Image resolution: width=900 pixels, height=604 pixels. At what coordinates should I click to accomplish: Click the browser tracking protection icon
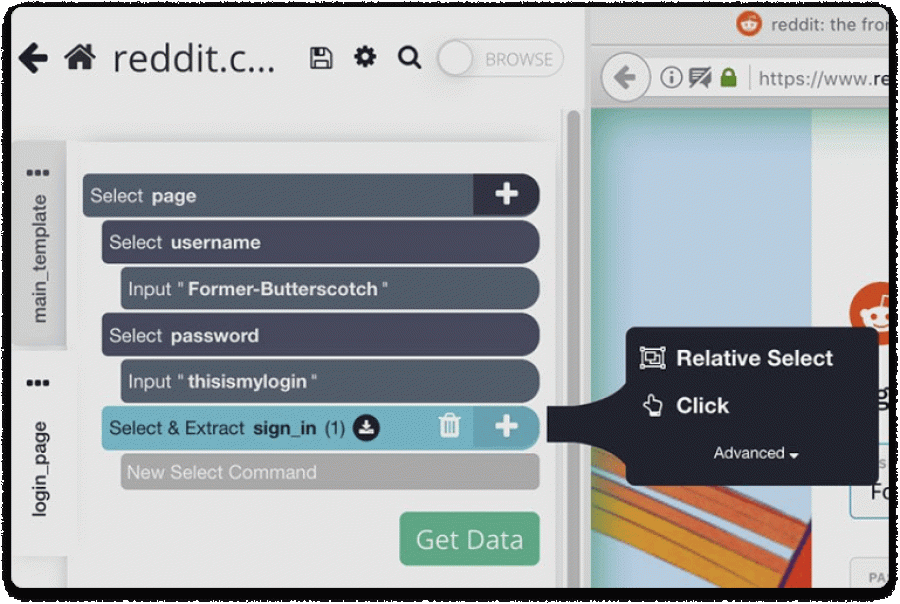tap(700, 77)
